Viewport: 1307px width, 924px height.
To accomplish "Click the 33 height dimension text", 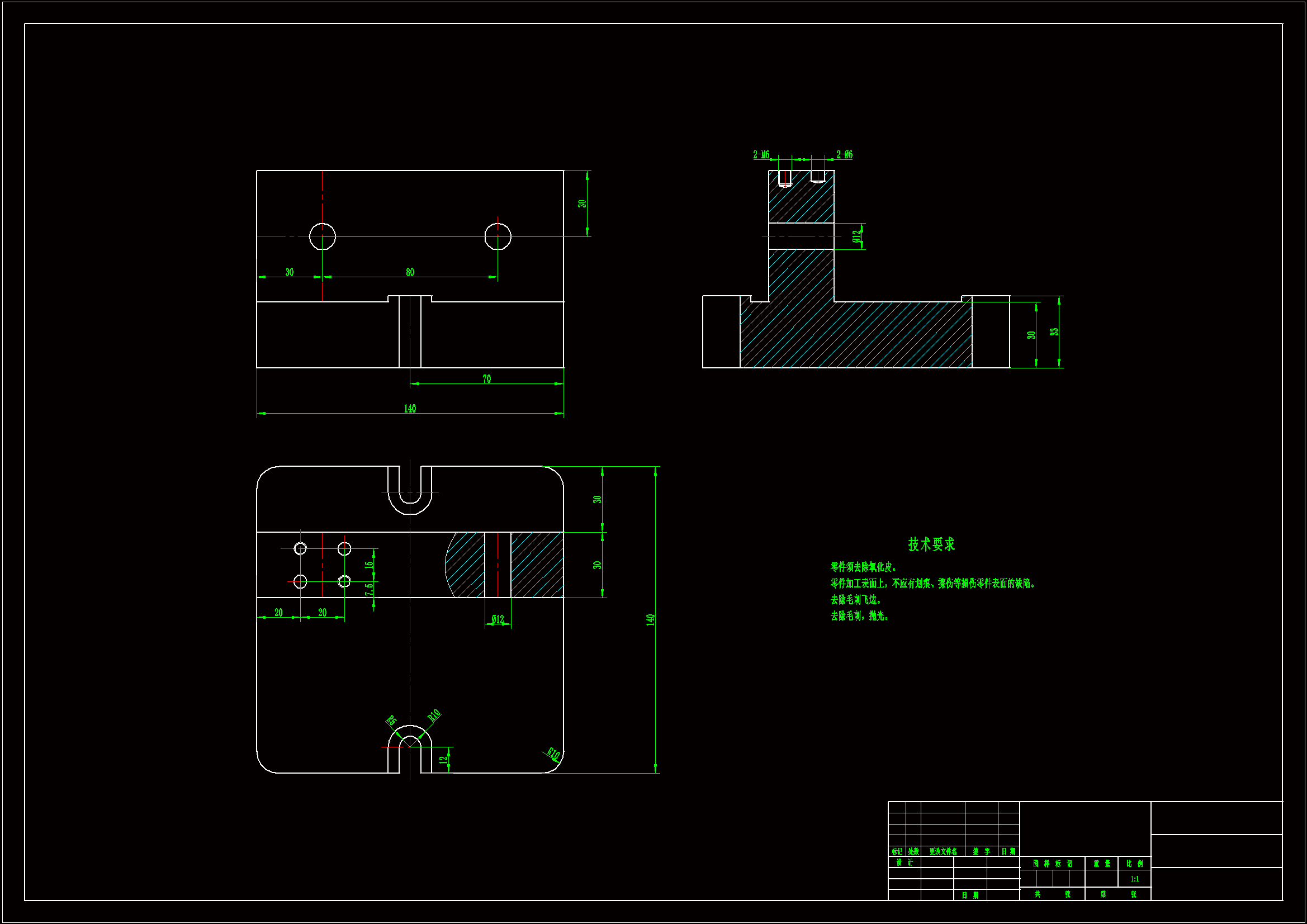I will 1054,331.
